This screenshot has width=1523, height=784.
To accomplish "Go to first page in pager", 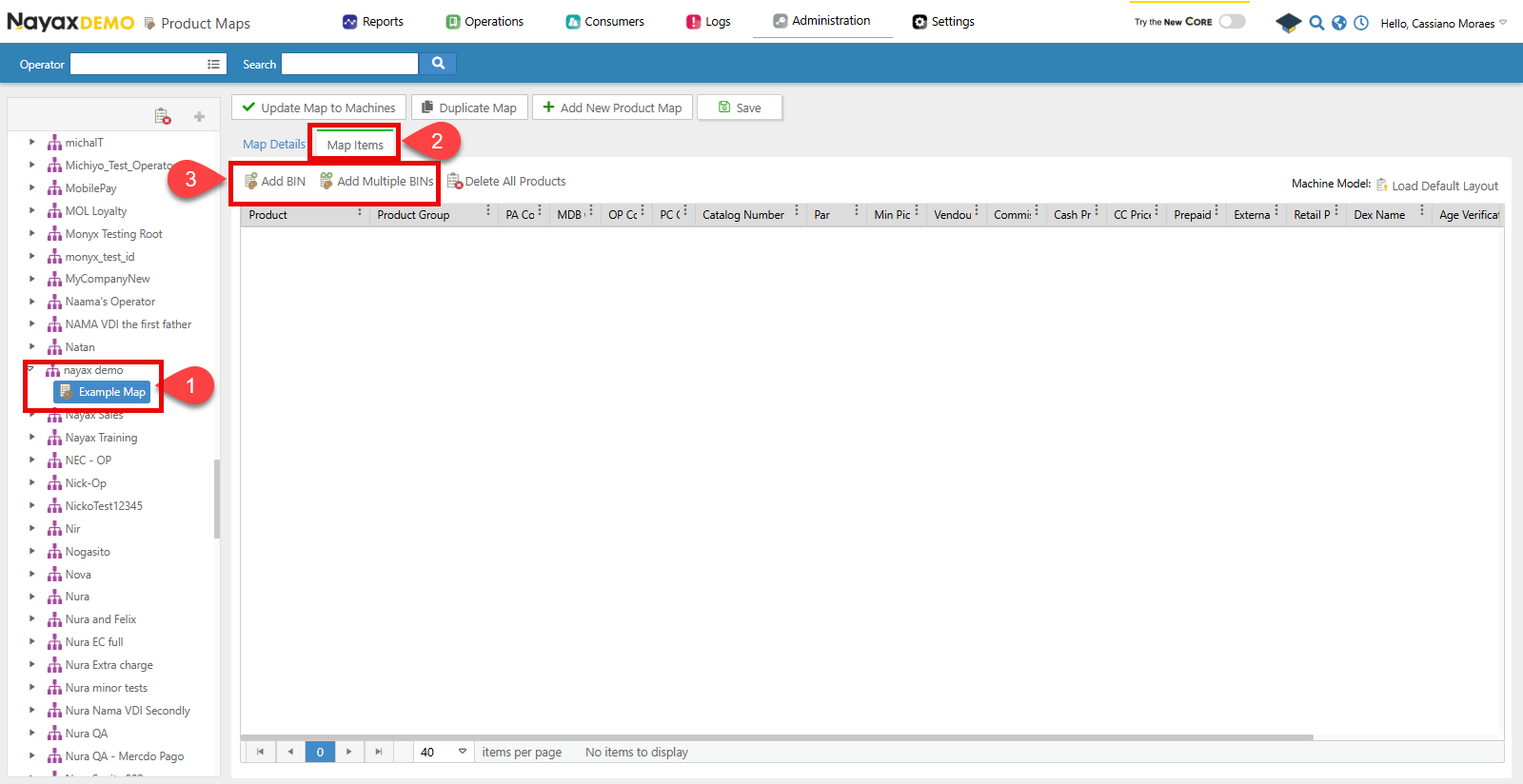I will 260,752.
